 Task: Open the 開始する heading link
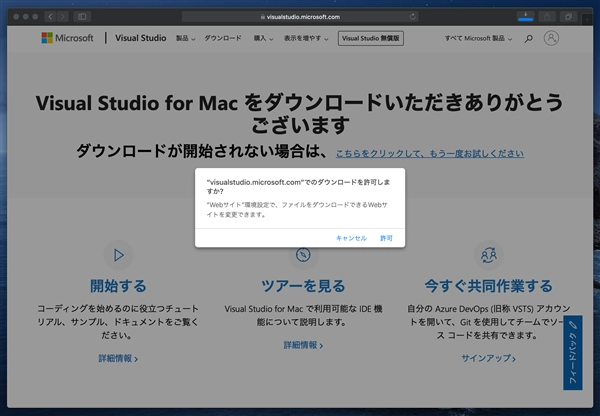point(118,286)
